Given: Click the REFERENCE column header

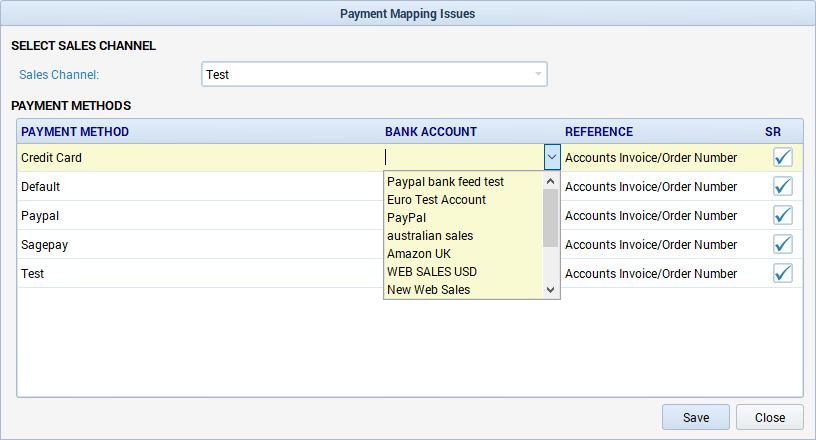Looking at the screenshot, I should click(599, 132).
